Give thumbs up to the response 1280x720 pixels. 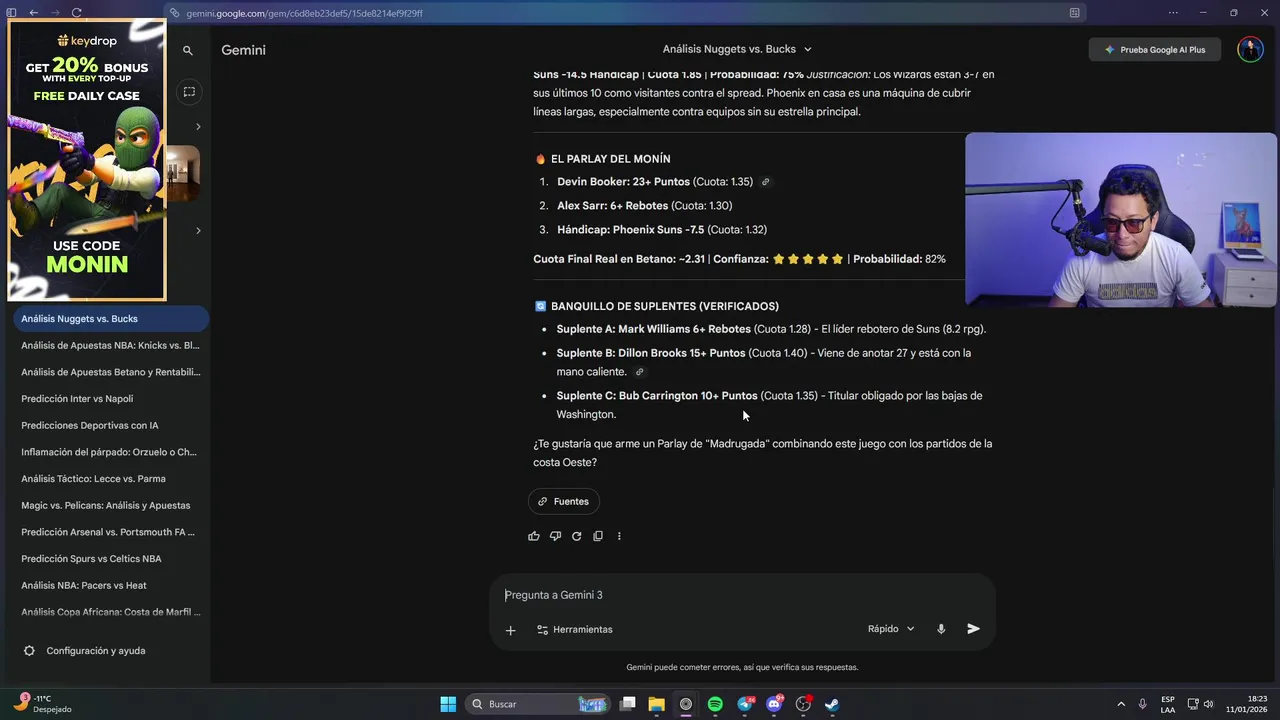point(534,536)
